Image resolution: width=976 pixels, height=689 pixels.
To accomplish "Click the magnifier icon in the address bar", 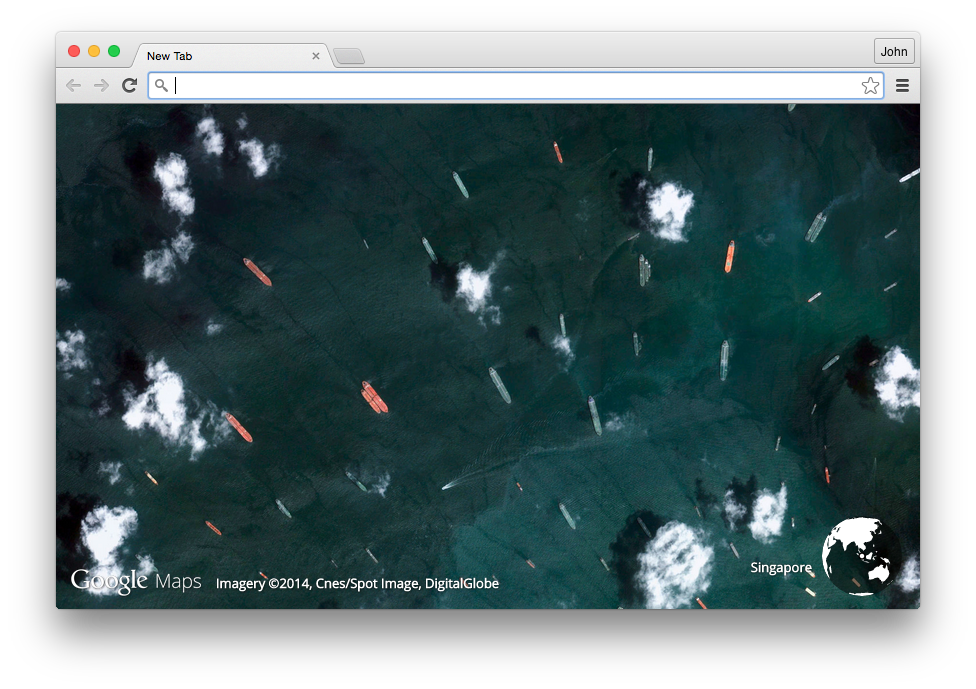I will pyautogui.click(x=161, y=85).
